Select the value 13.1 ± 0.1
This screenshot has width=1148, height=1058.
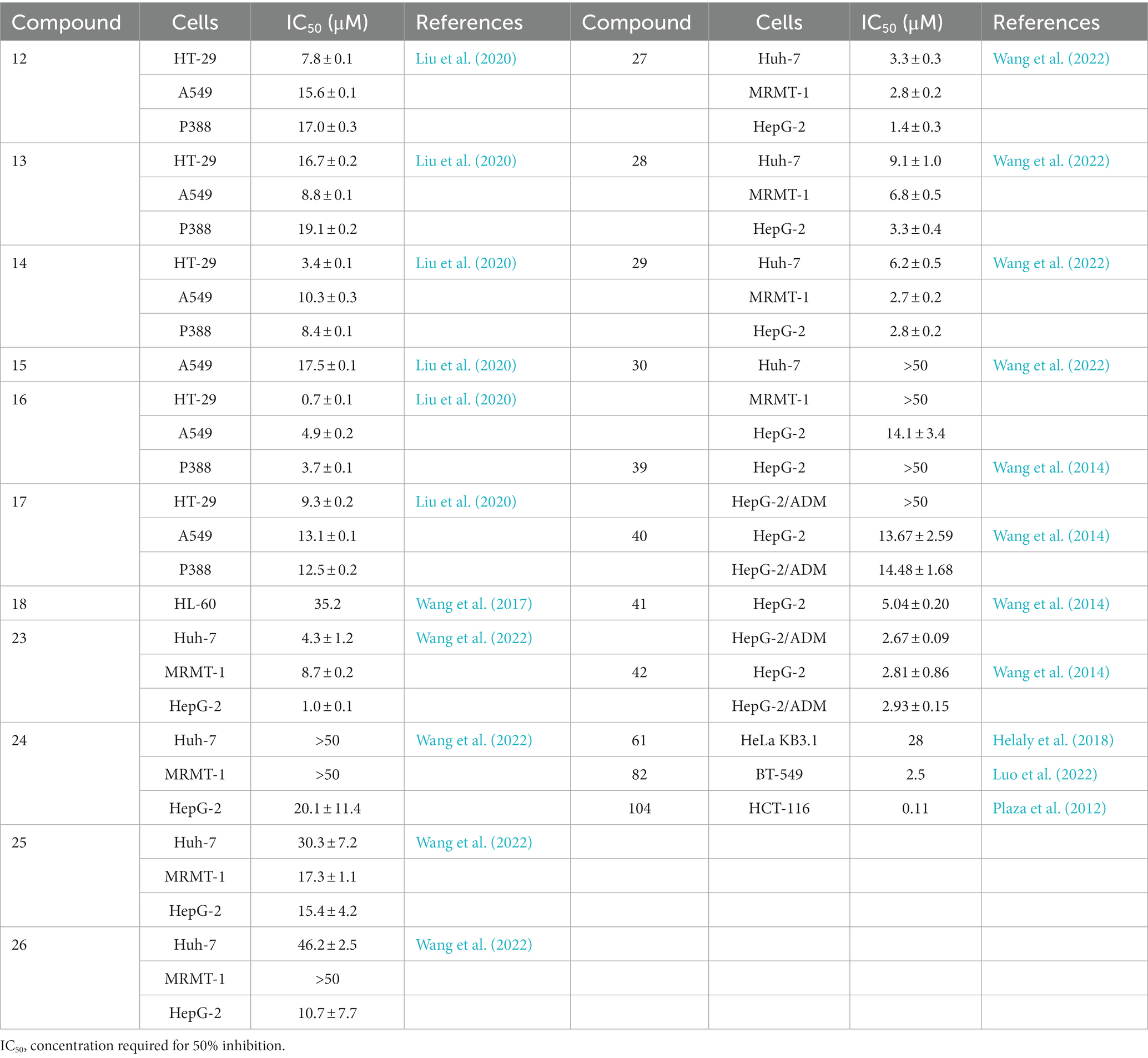click(328, 536)
